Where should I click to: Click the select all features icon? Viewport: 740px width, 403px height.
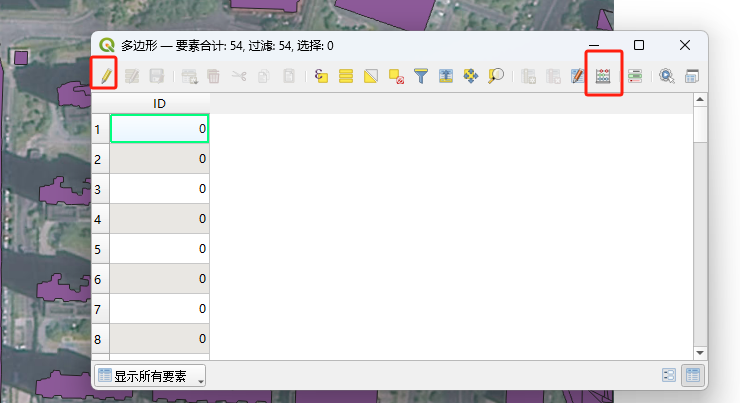coord(346,75)
